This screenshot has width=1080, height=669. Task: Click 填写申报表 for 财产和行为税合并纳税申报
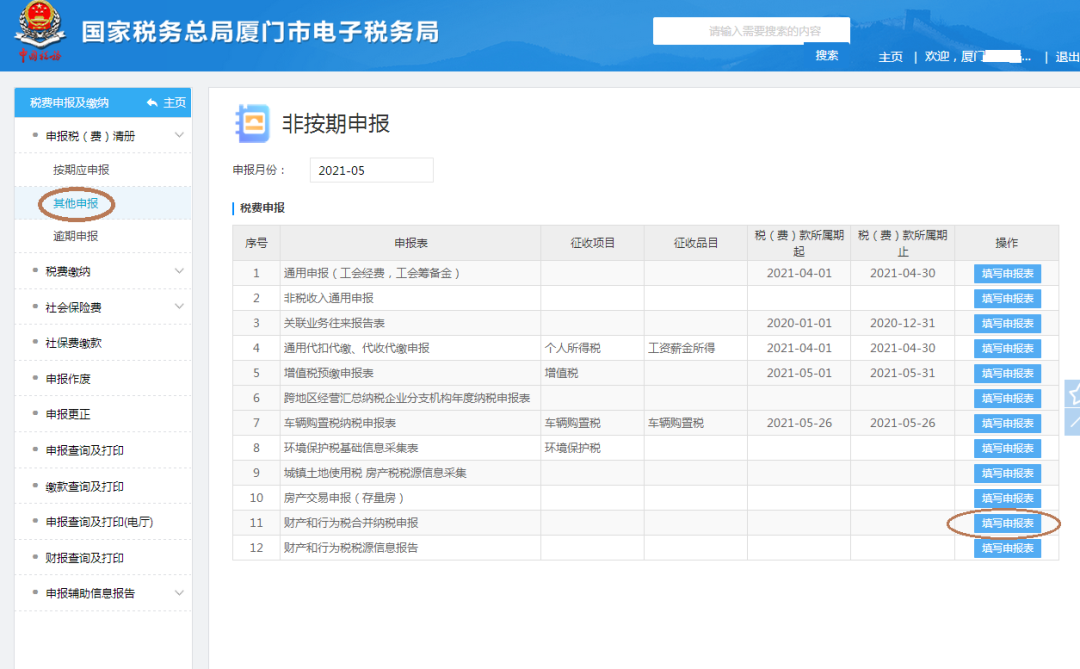tap(1007, 523)
